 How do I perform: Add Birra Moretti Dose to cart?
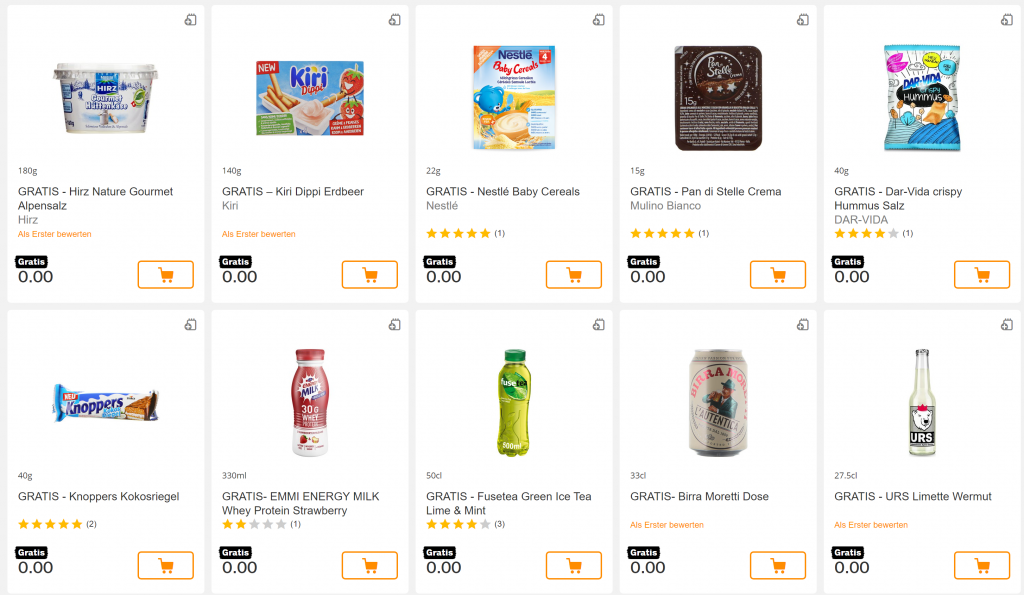click(777, 565)
